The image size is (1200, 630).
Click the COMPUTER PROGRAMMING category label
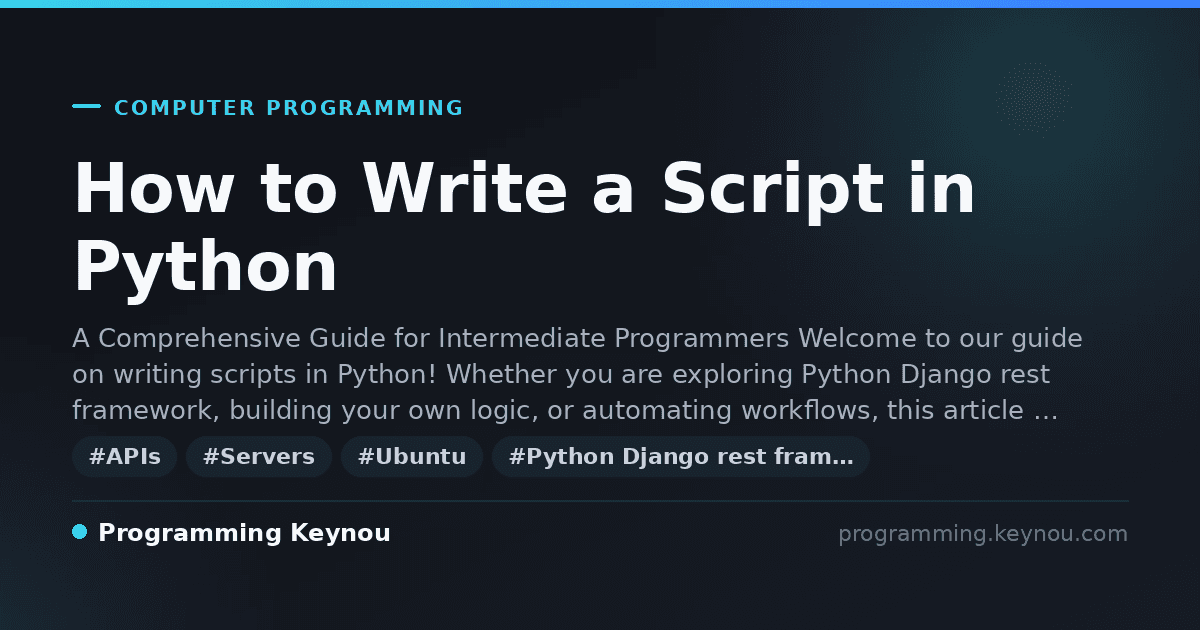(289, 108)
